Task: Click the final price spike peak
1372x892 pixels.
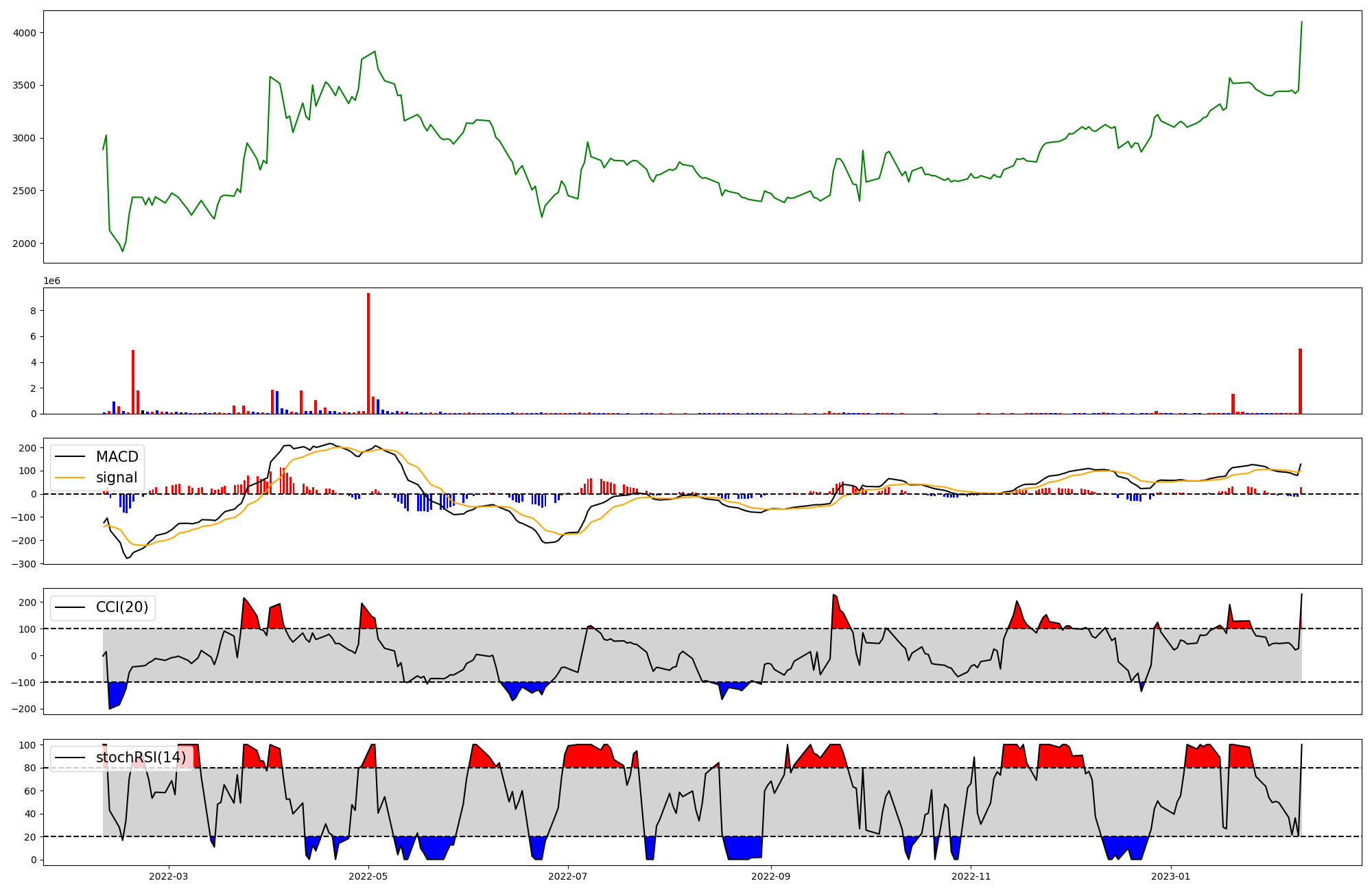Action: 1301,22
